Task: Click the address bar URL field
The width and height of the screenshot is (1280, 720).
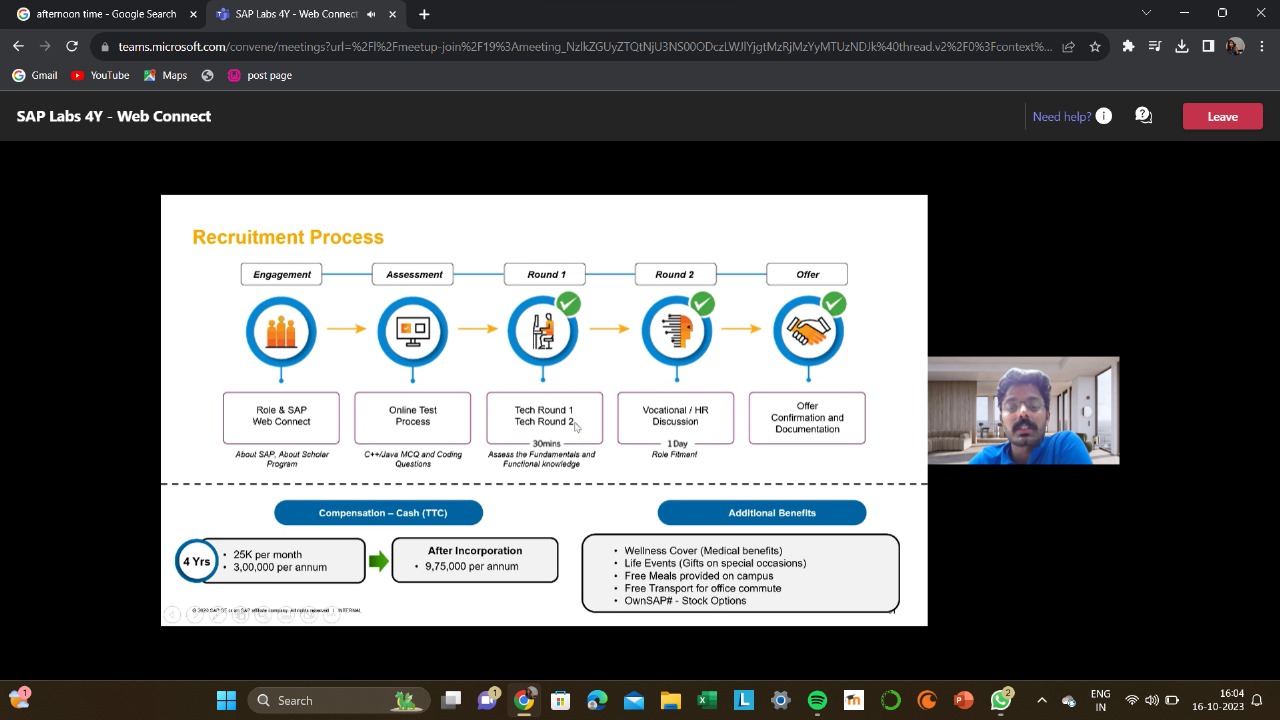Action: [x=580, y=46]
